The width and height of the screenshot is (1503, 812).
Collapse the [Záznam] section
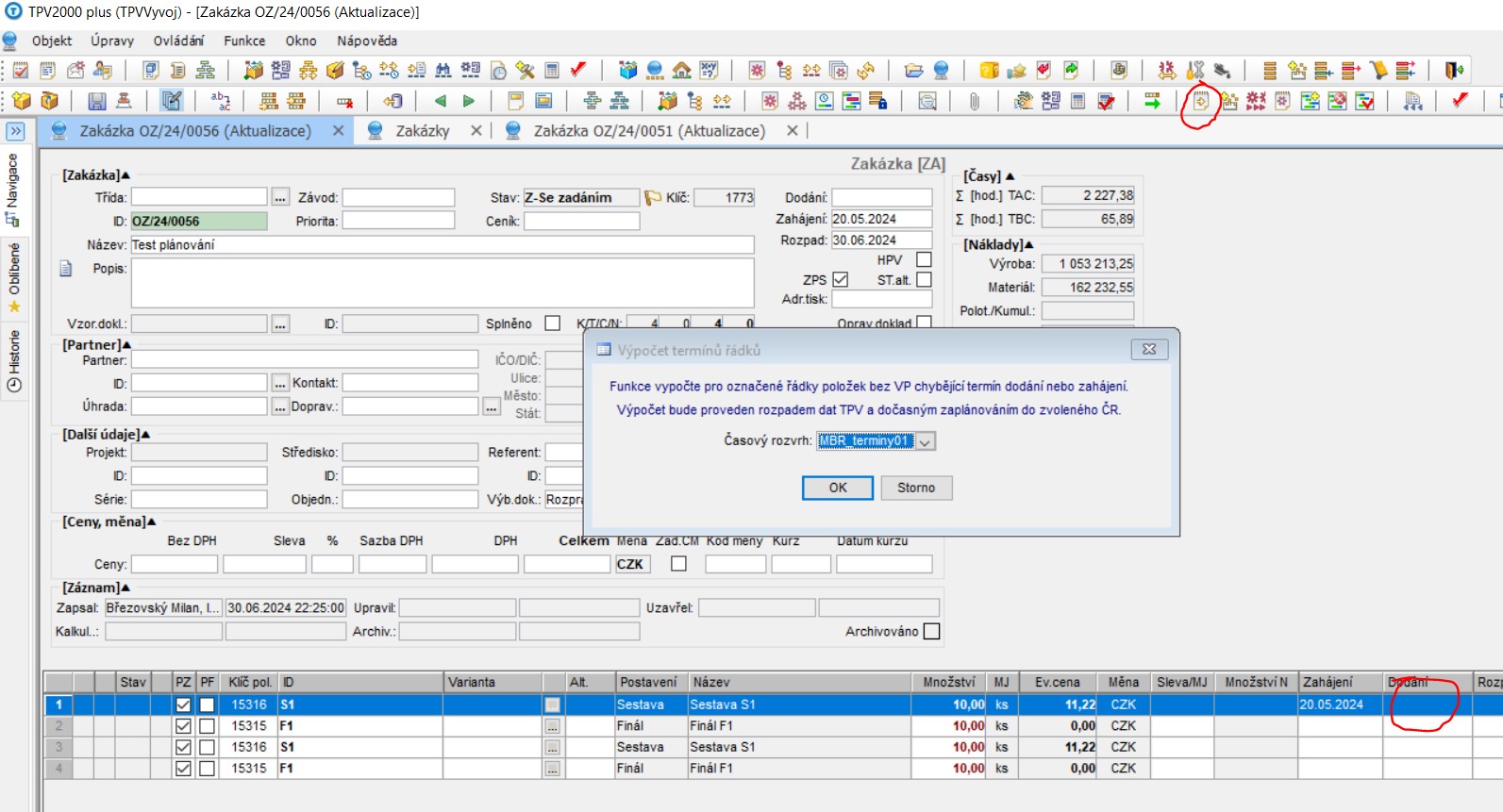click(125, 588)
